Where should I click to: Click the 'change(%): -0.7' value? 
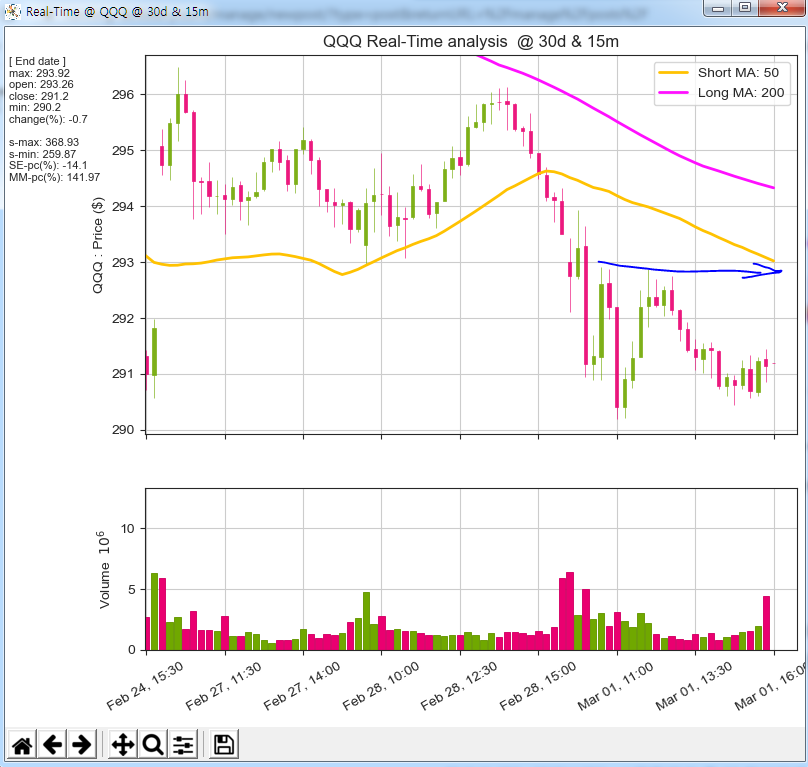[x=48, y=120]
